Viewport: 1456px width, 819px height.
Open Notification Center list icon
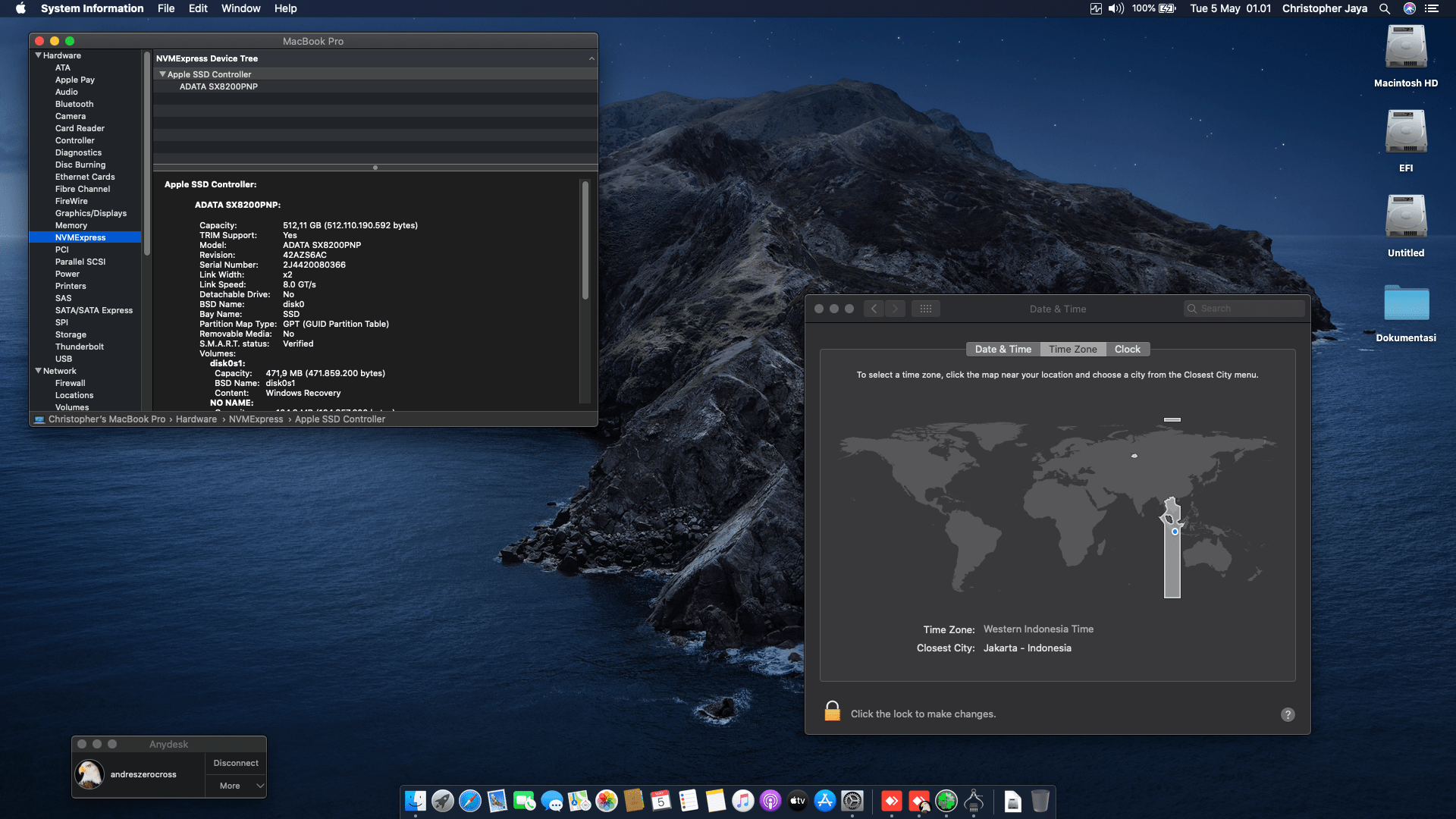pos(1432,8)
